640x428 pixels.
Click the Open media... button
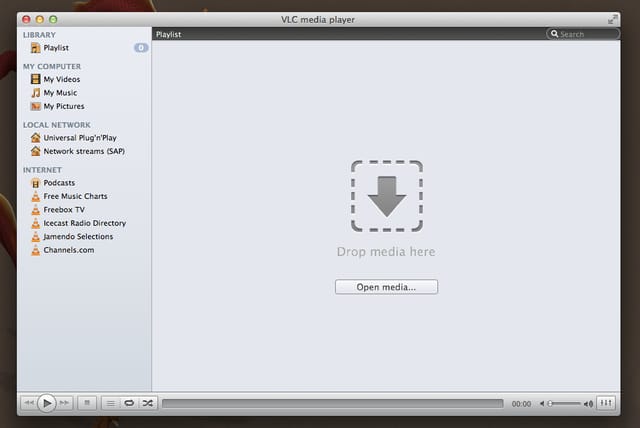point(387,287)
